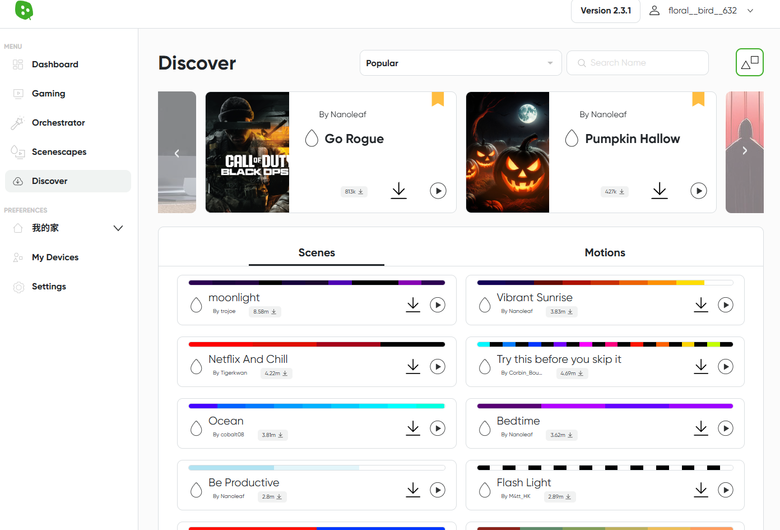Preview the moonlight scene

tap(437, 305)
